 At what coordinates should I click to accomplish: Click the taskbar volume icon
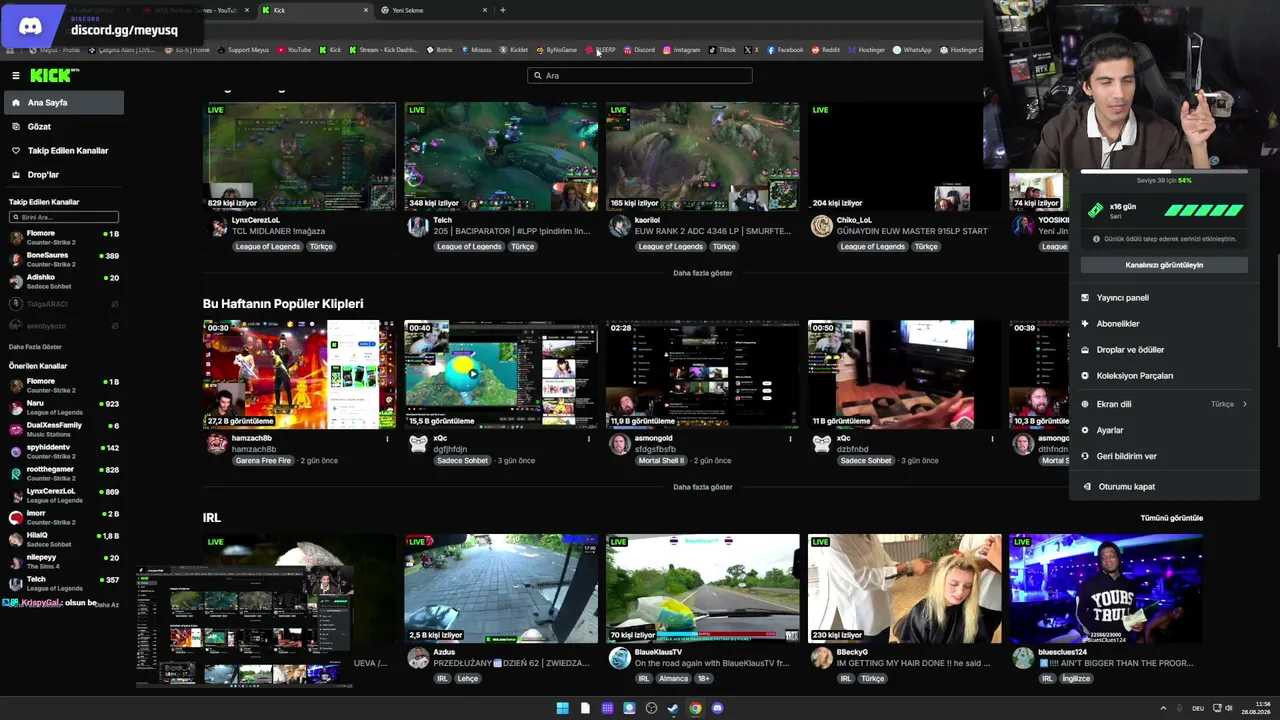pyautogui.click(x=1228, y=708)
